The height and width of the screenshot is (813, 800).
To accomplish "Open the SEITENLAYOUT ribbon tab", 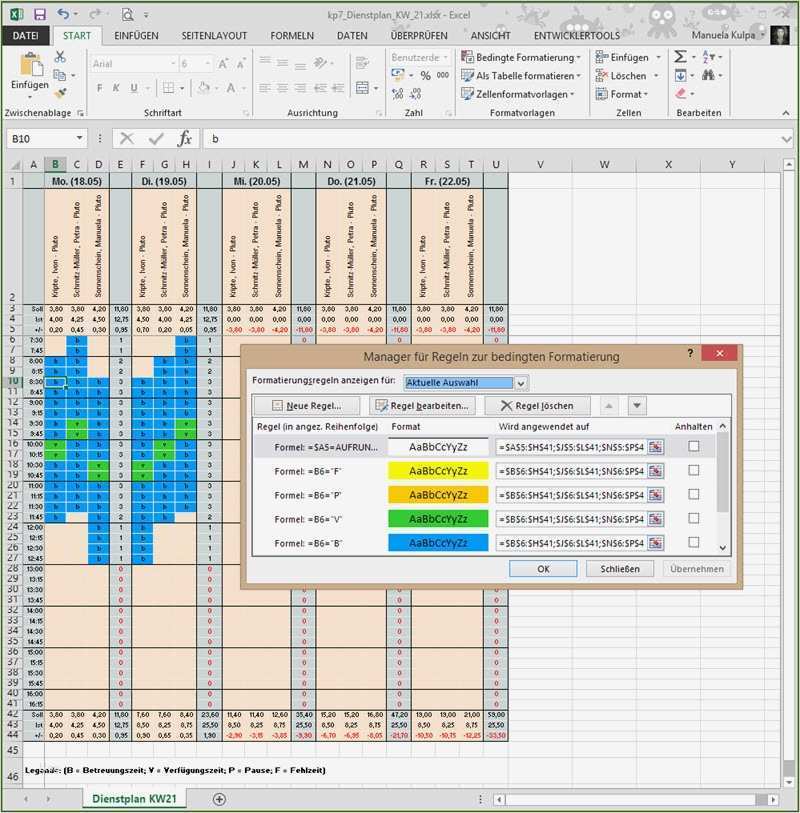I will point(214,35).
